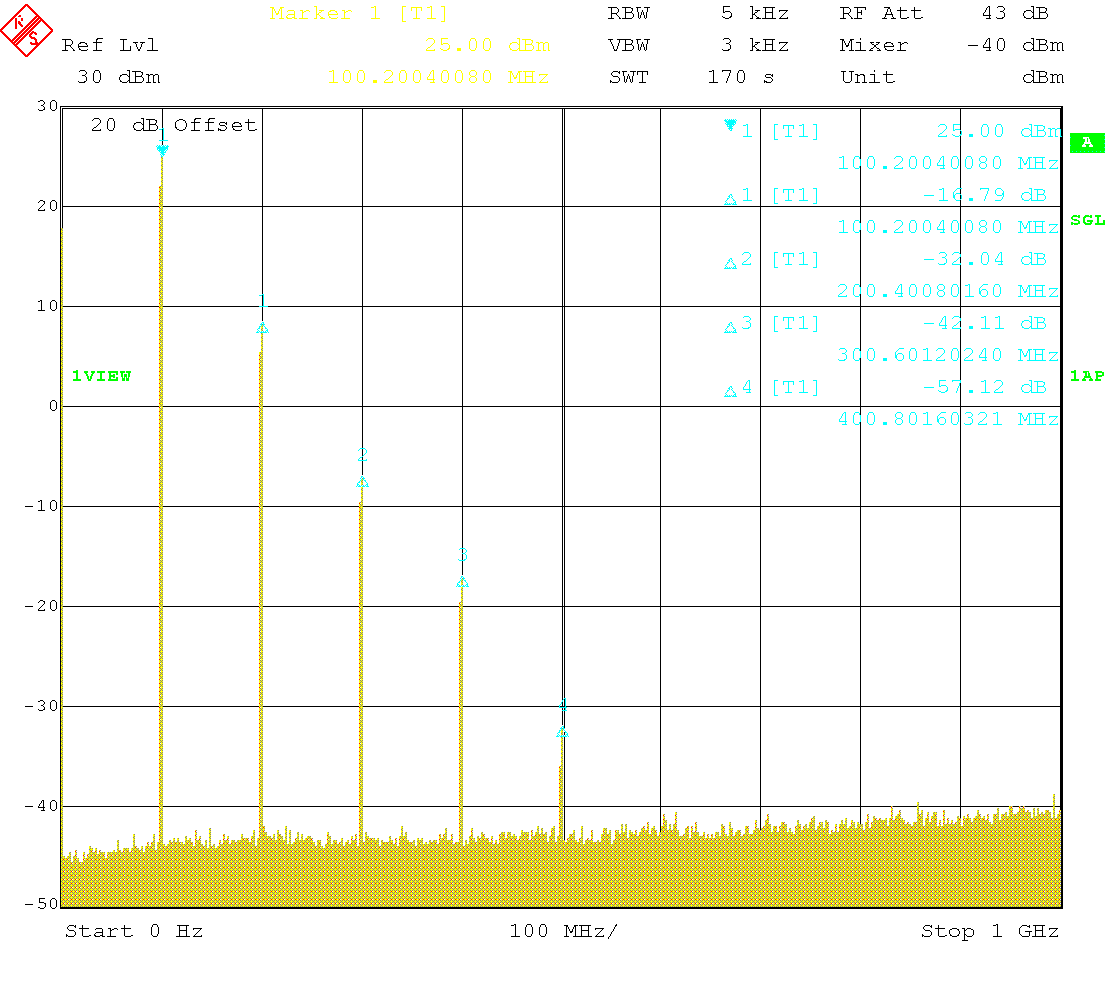Open the RBW 5 kHz setting

(698, 14)
